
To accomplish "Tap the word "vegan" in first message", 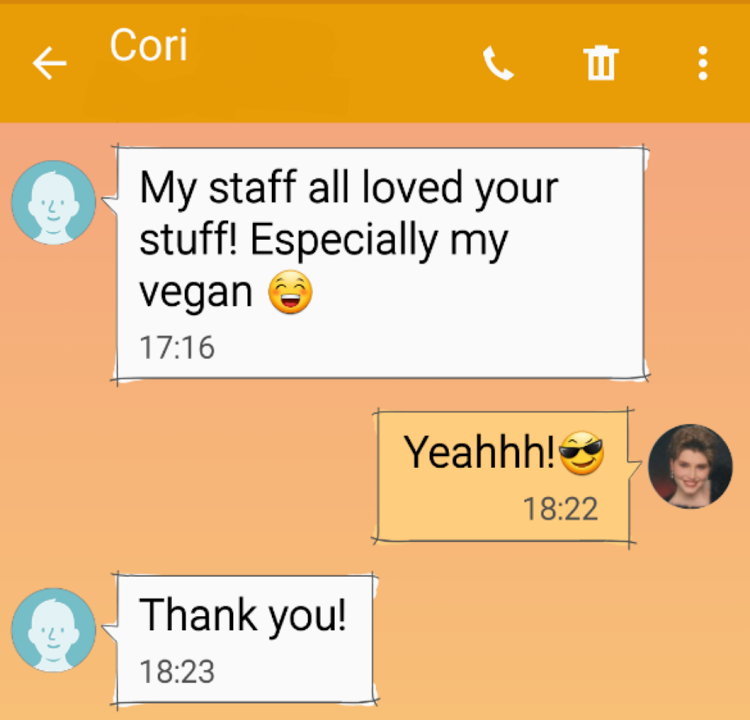I will (196, 293).
